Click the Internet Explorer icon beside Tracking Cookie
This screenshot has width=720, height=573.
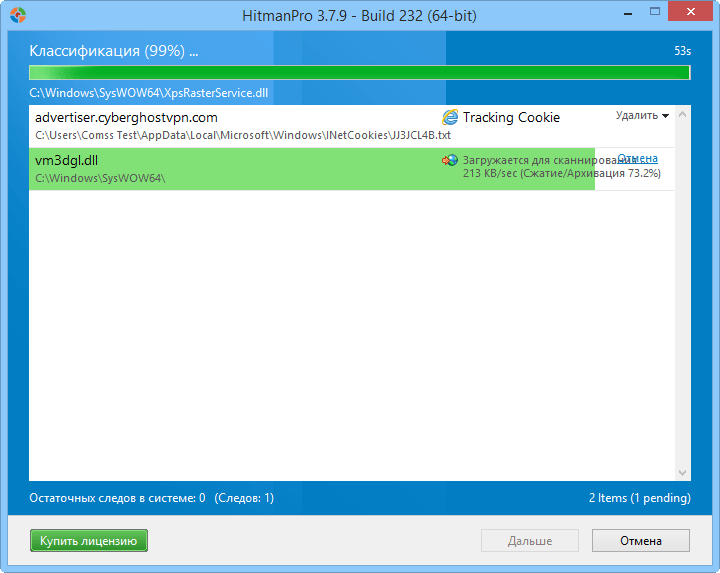(x=450, y=117)
